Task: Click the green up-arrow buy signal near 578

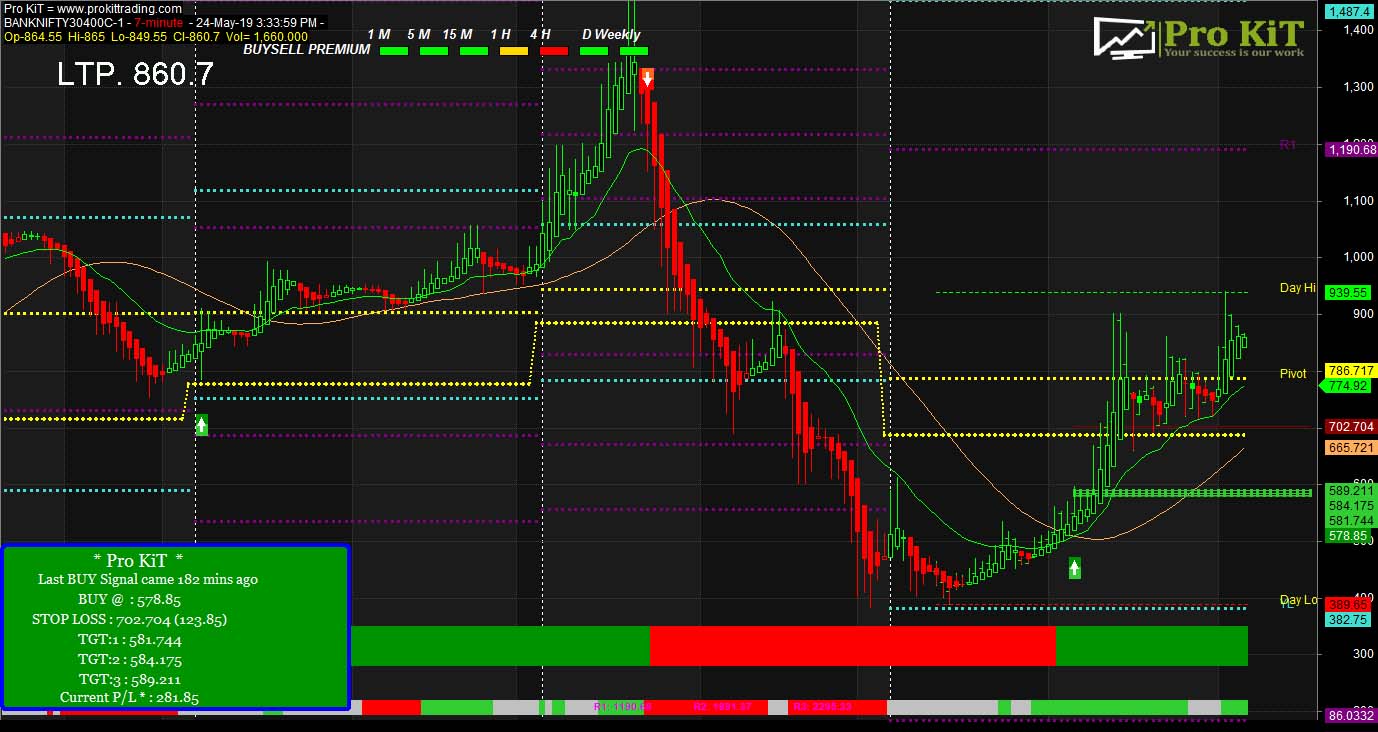Action: (1073, 567)
